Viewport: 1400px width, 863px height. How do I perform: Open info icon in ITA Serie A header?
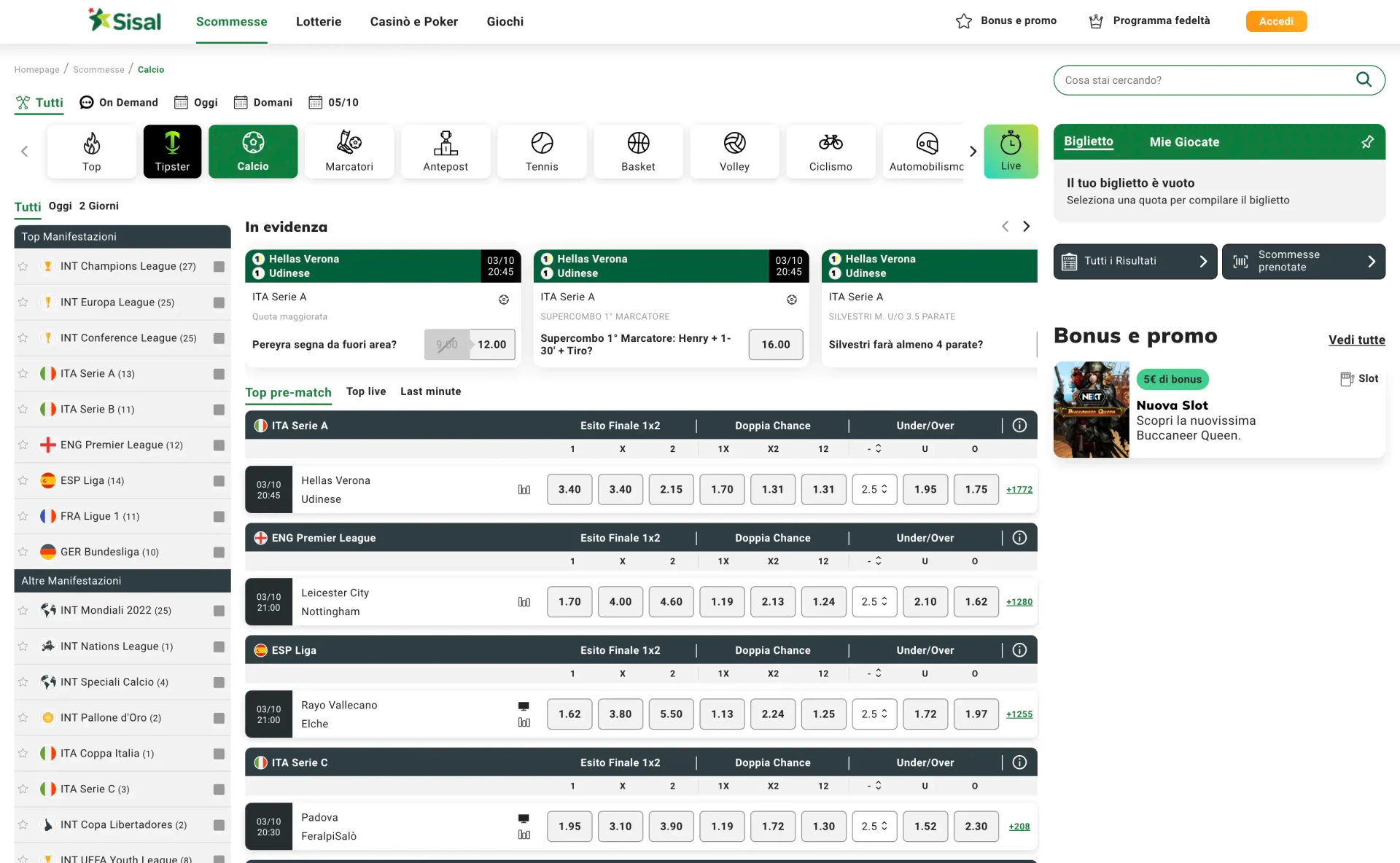1019,425
